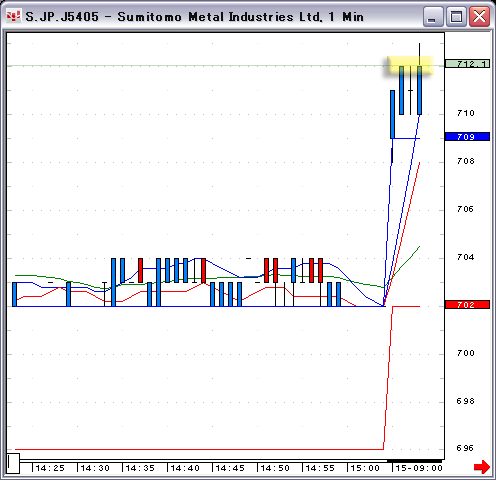
Task: Click the 14:35 time axis label
Action: tap(140, 468)
